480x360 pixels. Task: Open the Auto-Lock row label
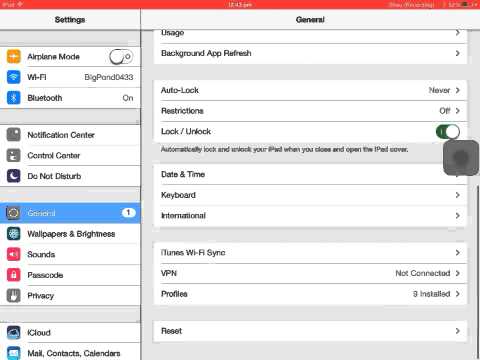coord(180,90)
